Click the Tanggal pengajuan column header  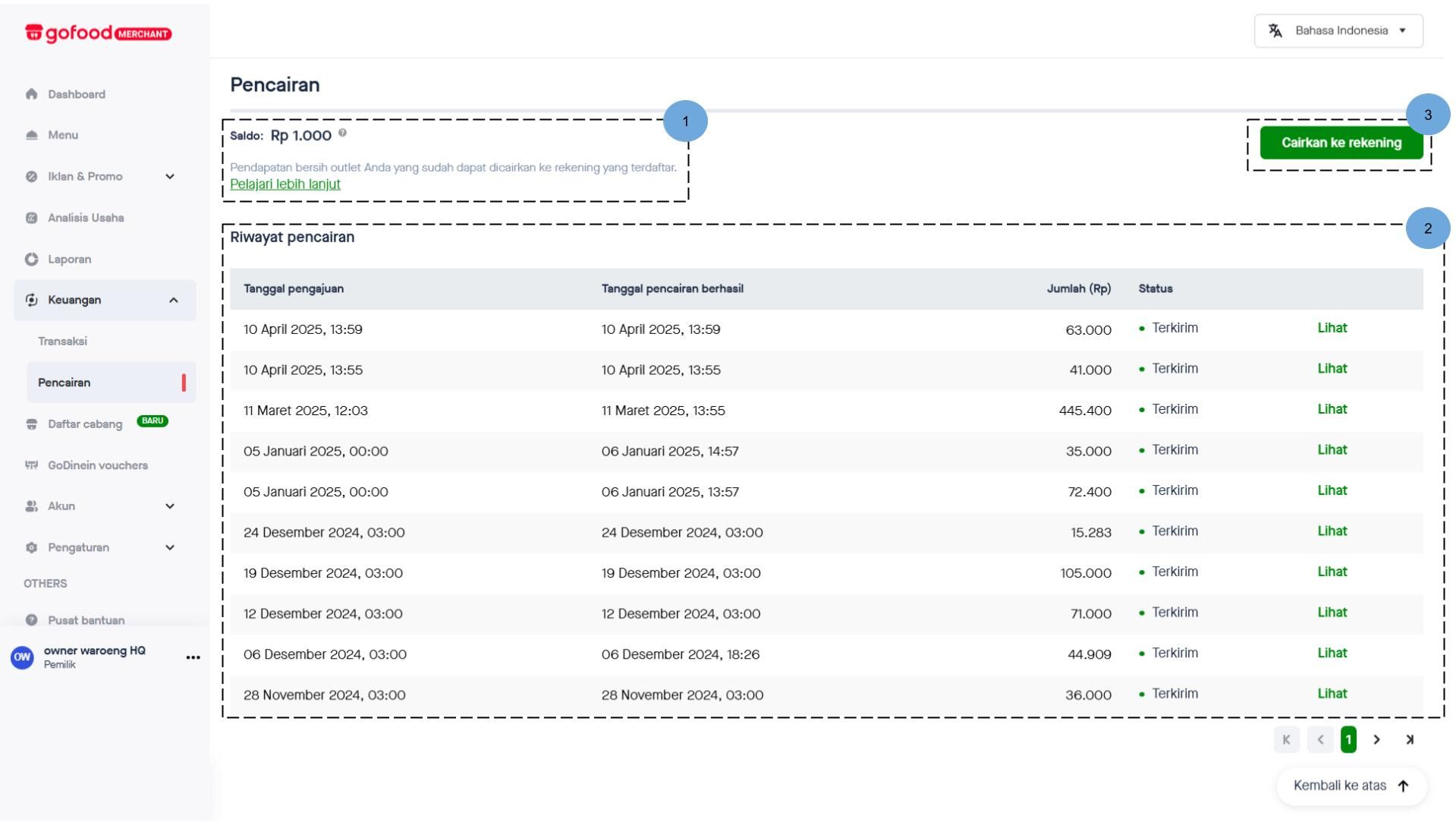(x=294, y=289)
